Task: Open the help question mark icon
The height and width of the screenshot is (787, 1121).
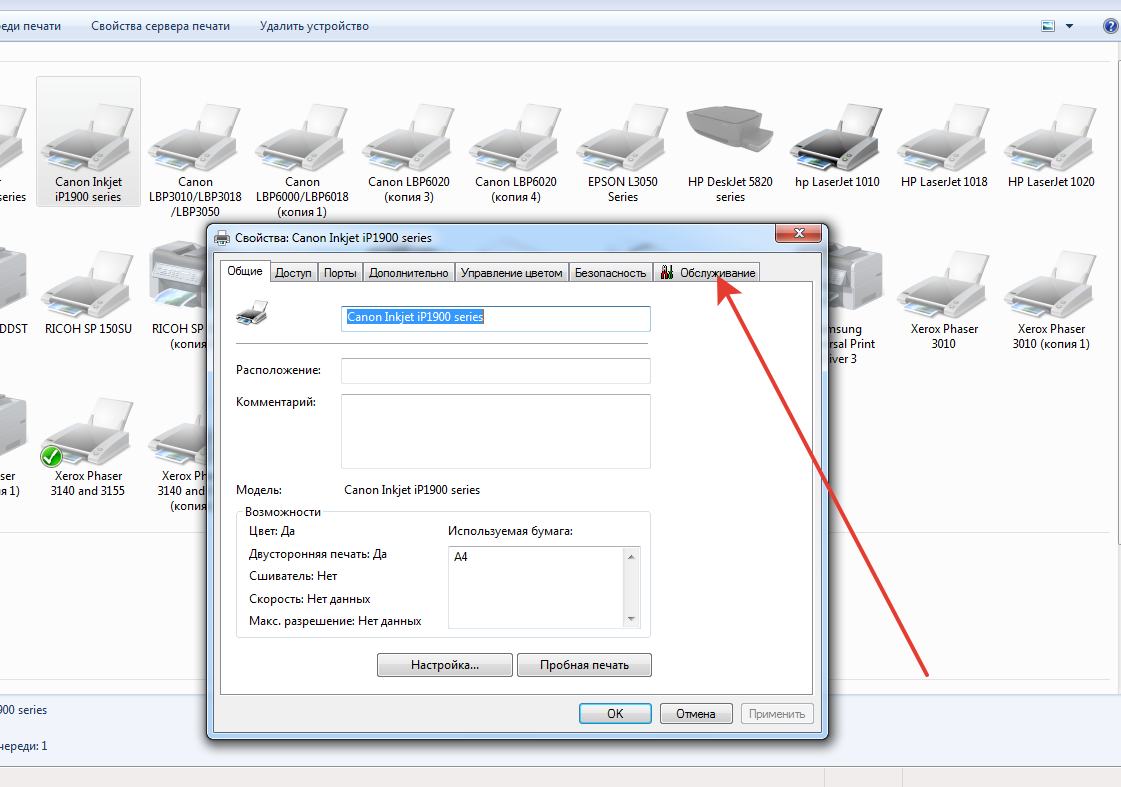Action: click(1111, 26)
